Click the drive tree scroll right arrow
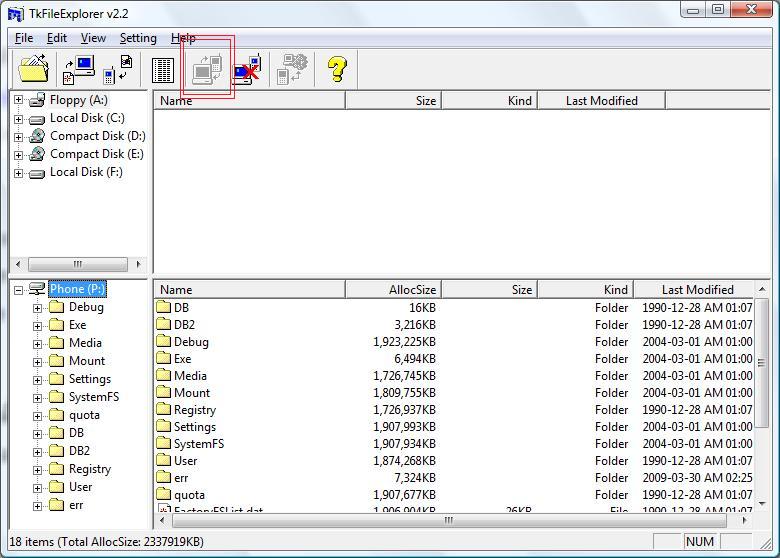The width and height of the screenshot is (780, 558). coord(138,264)
